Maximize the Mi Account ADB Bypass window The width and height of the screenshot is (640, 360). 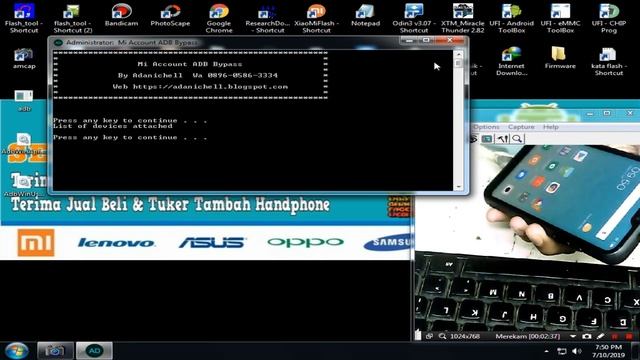coord(426,40)
